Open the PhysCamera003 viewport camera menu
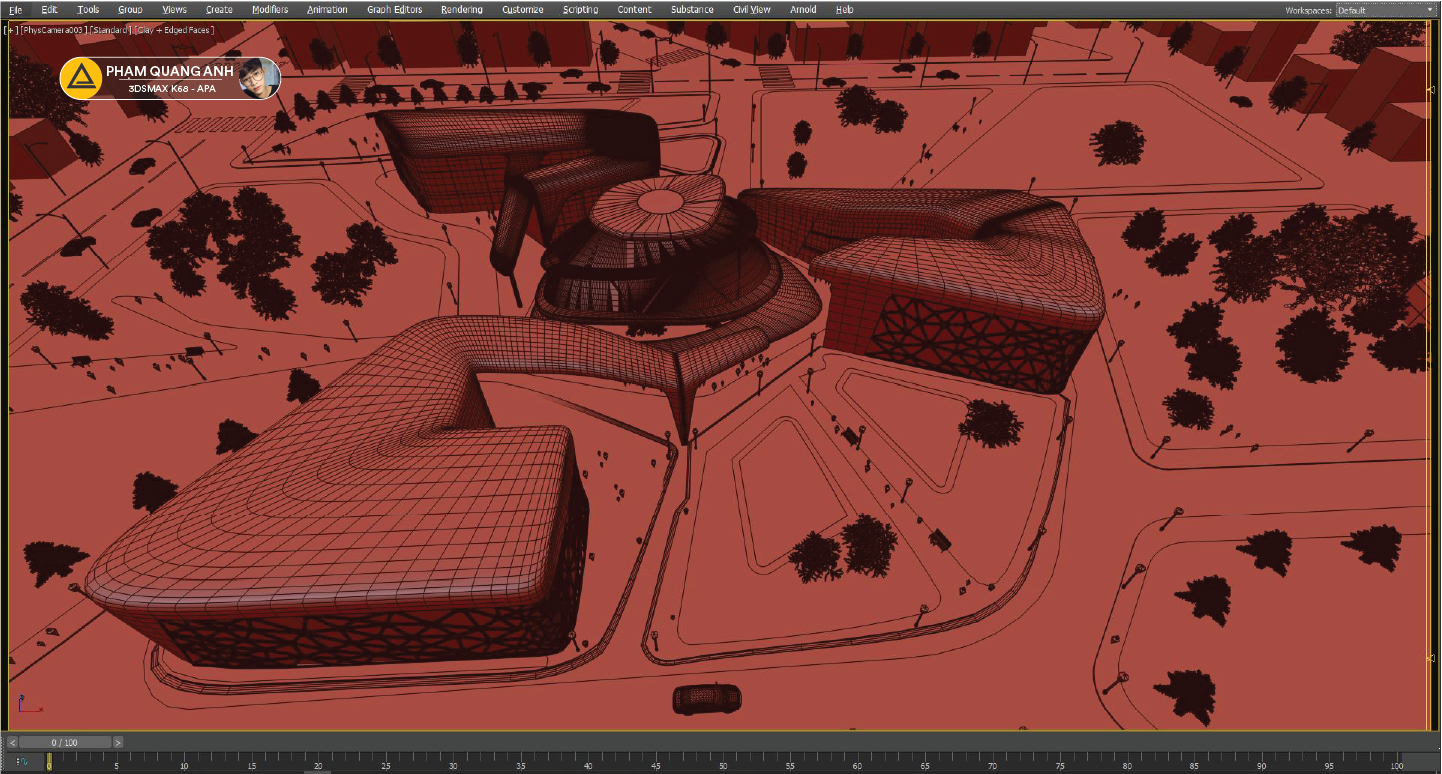The height and width of the screenshot is (774, 1442). pos(53,30)
